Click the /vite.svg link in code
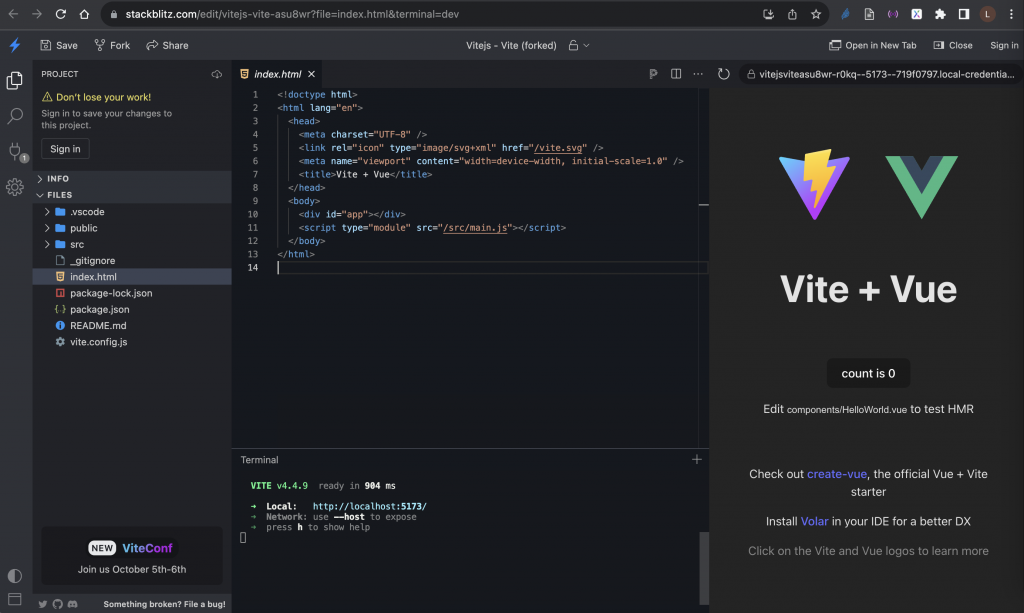 click(558, 148)
